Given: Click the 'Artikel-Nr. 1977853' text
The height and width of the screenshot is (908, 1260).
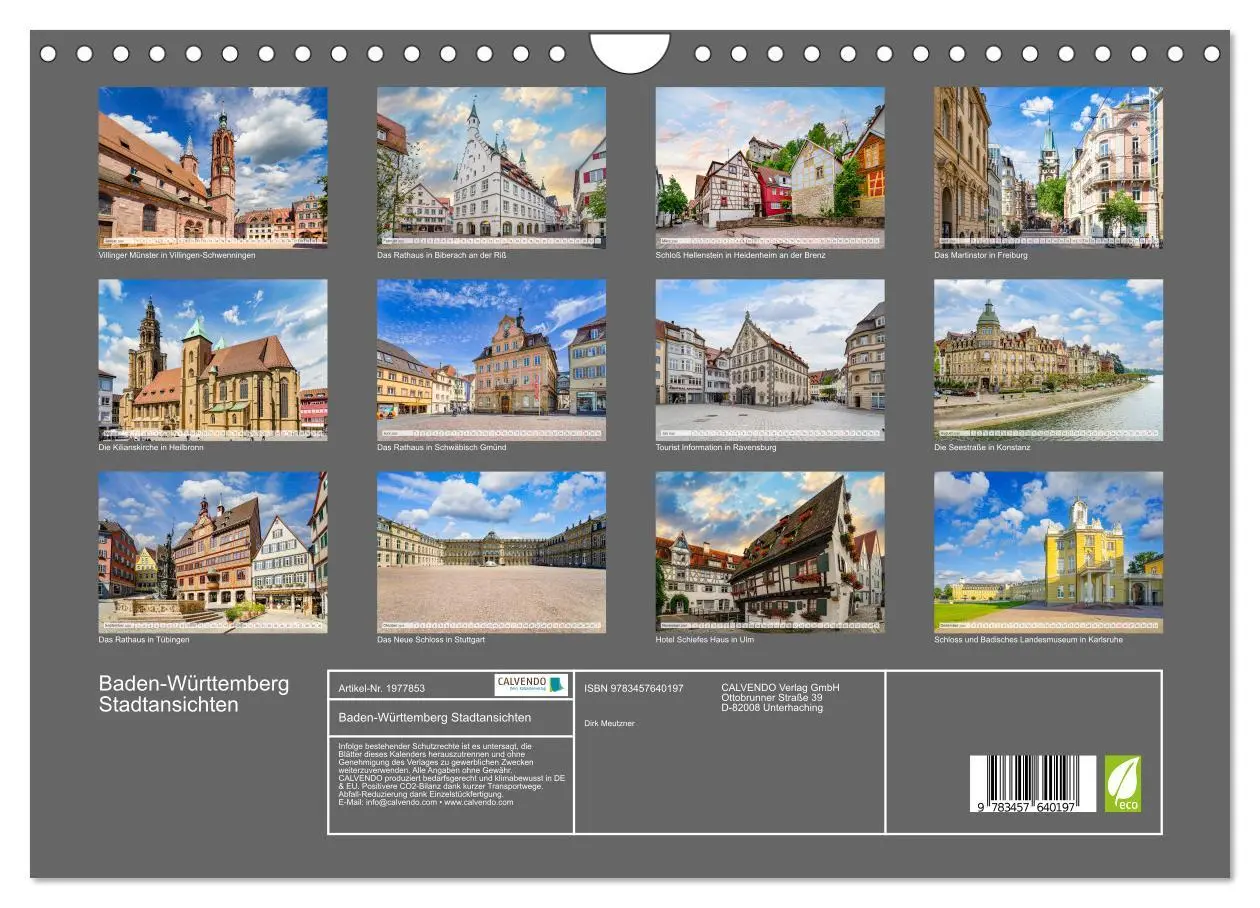Looking at the screenshot, I should [381, 688].
